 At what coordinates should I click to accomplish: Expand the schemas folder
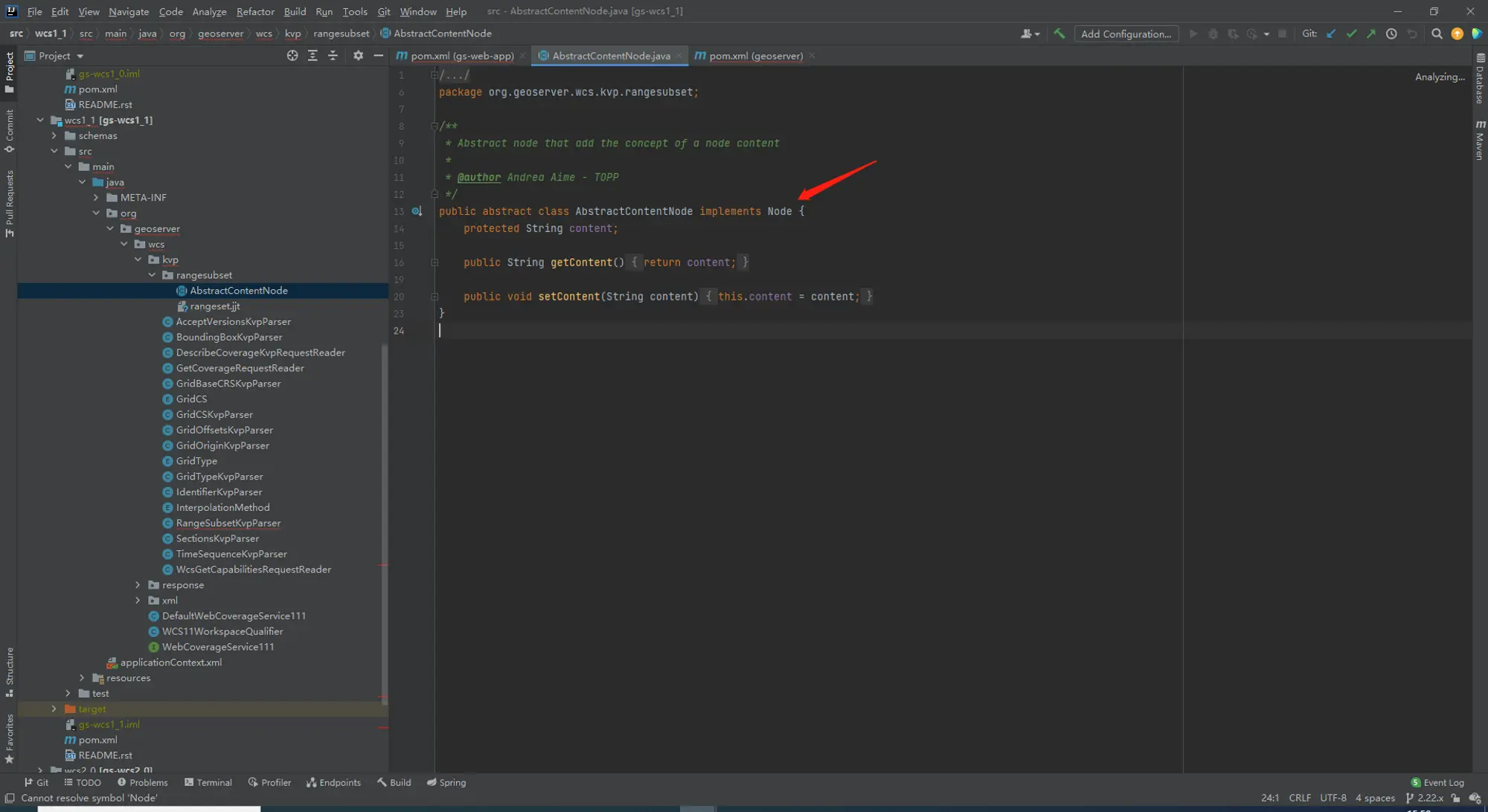click(54, 135)
